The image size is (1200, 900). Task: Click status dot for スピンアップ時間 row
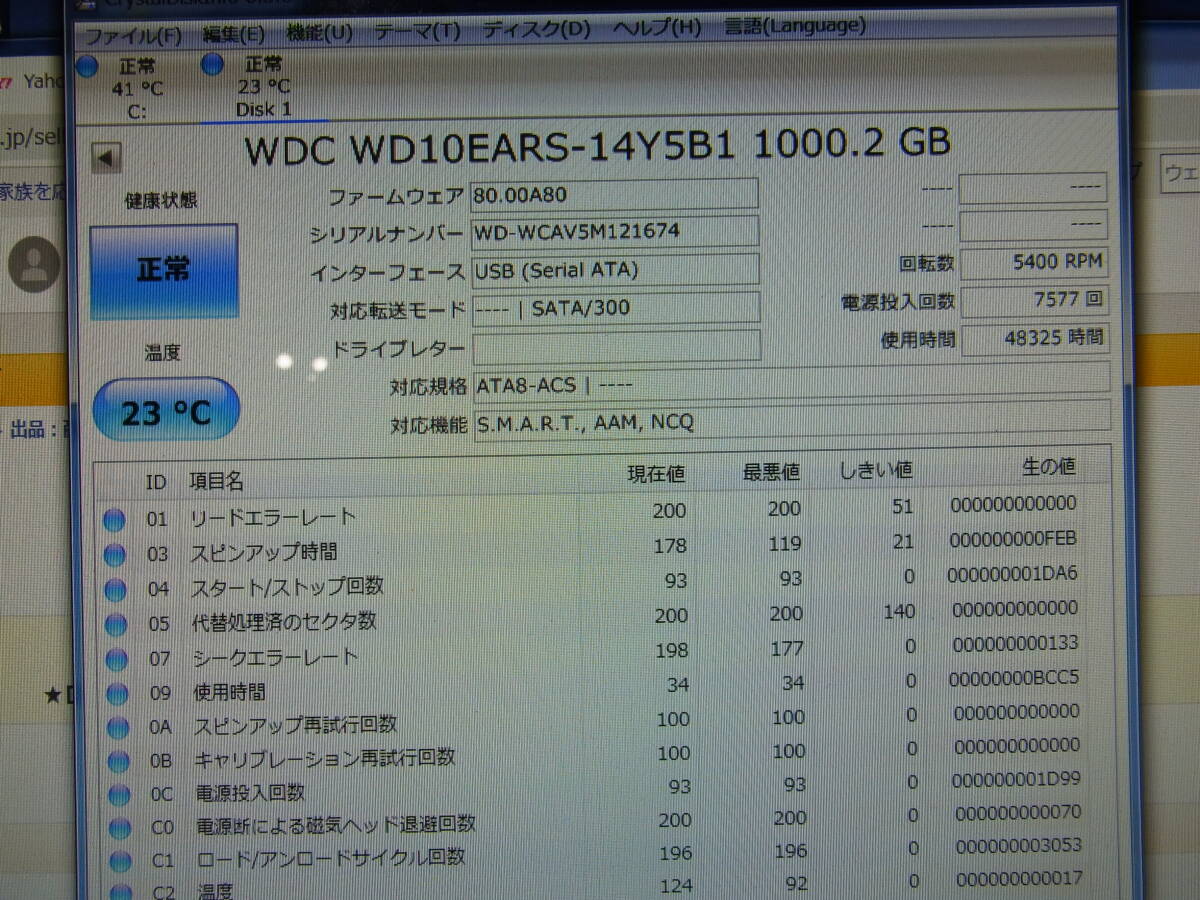[x=115, y=554]
